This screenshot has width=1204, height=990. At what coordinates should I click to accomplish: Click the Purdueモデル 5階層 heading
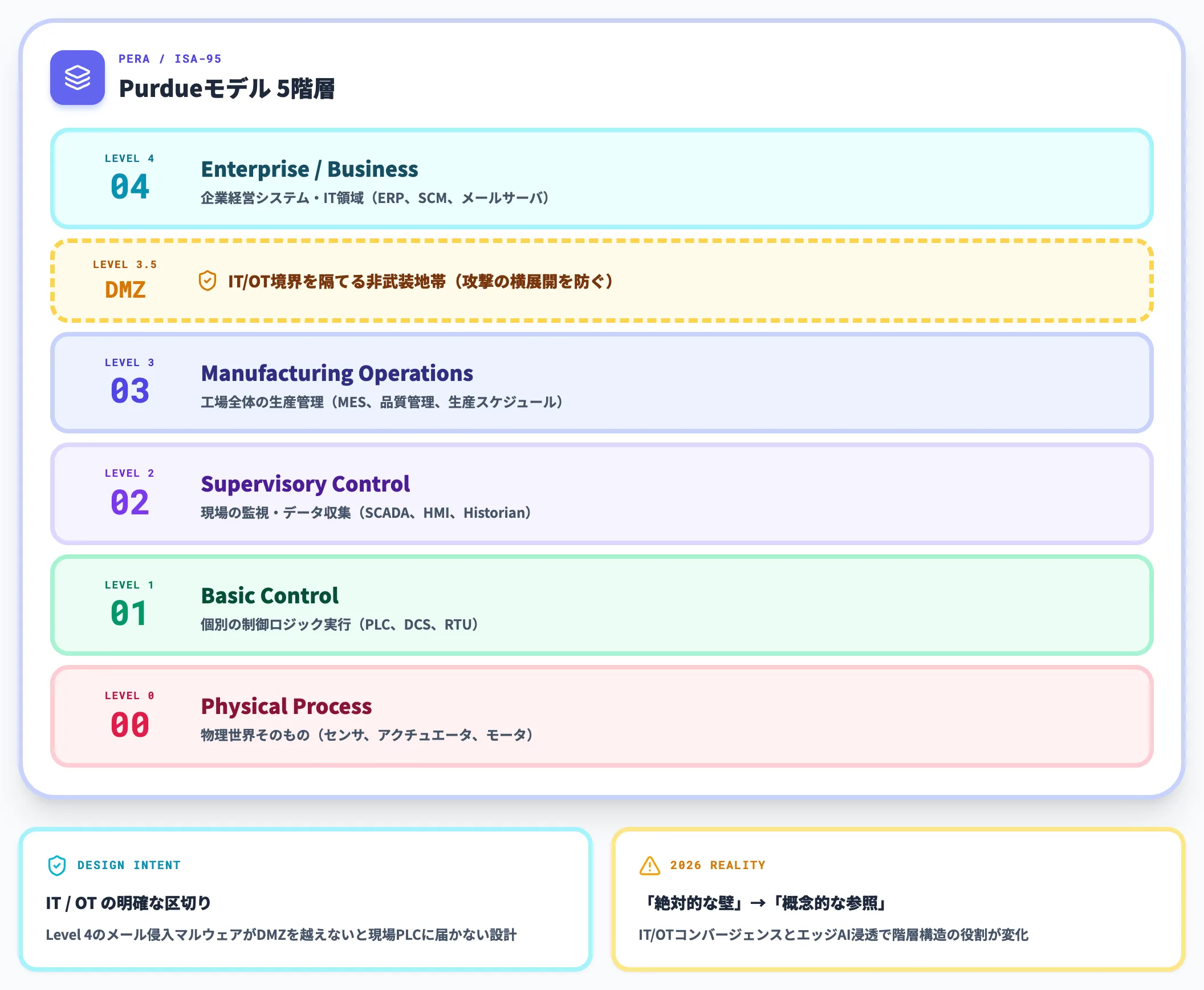point(227,88)
